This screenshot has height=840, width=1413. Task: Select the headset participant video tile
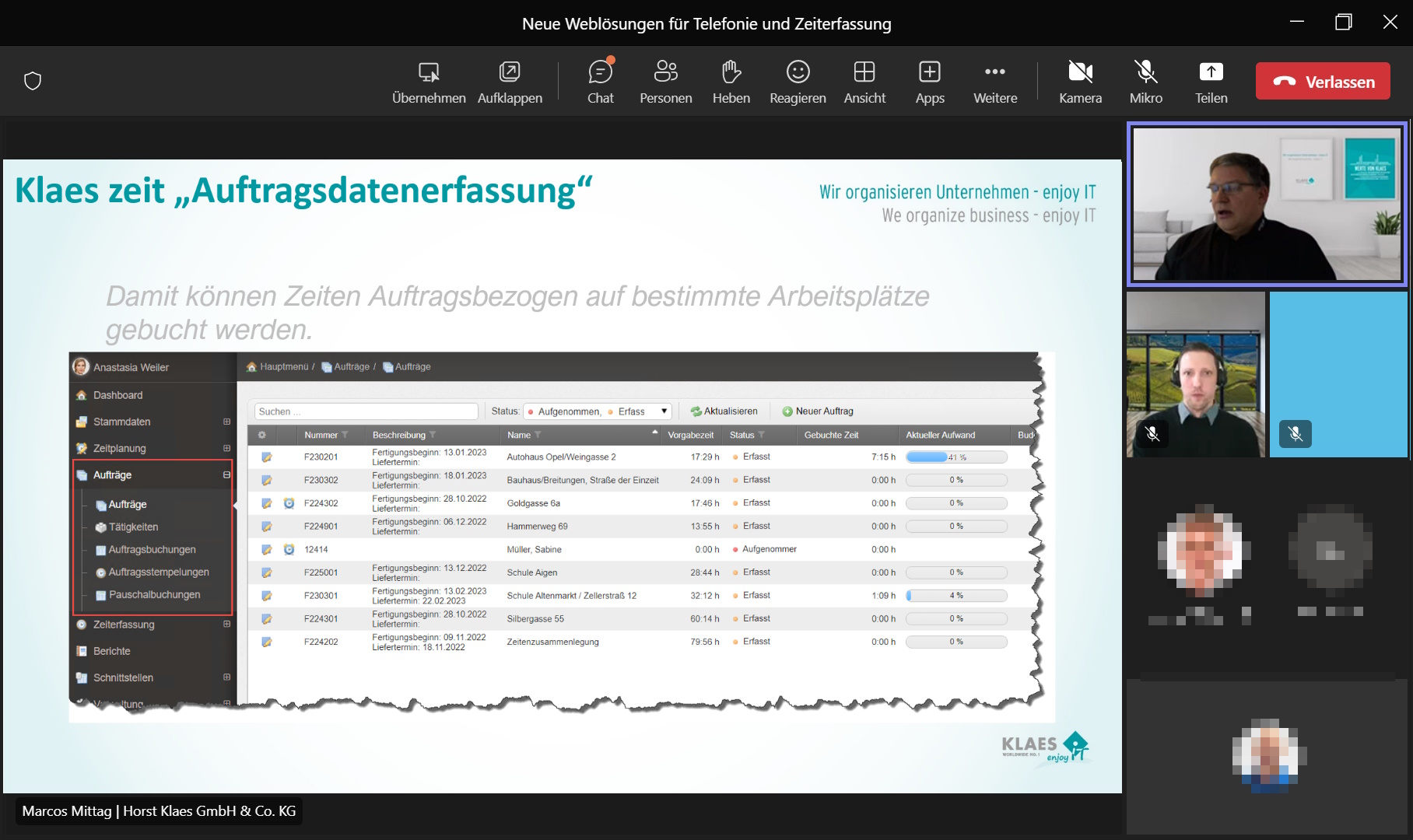coord(1196,374)
